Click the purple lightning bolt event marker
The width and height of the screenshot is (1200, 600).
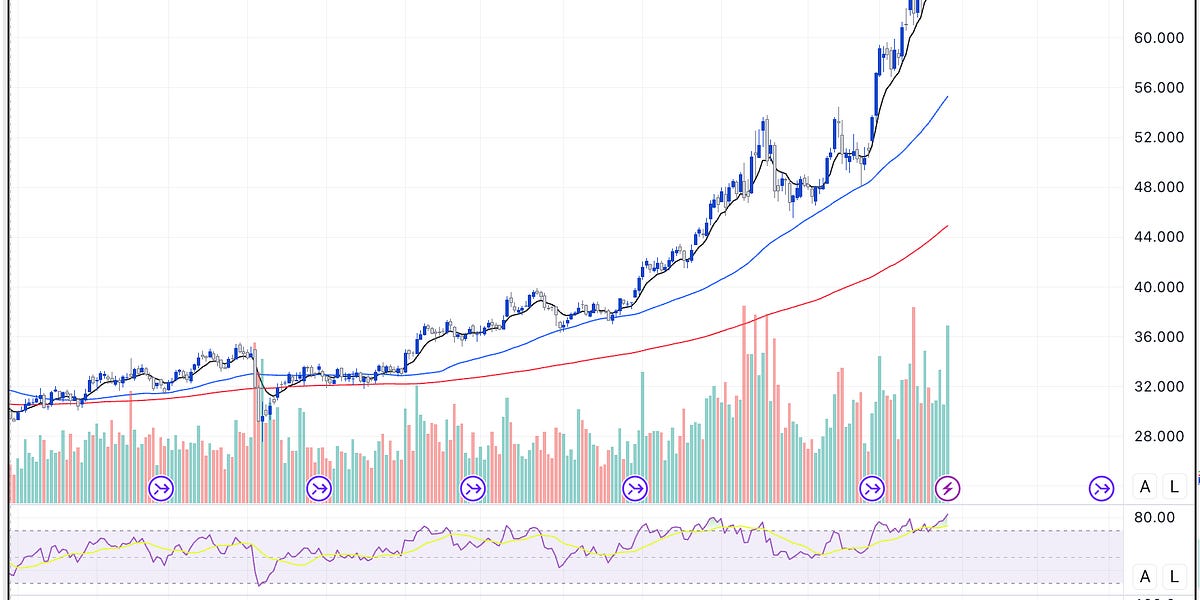click(948, 487)
